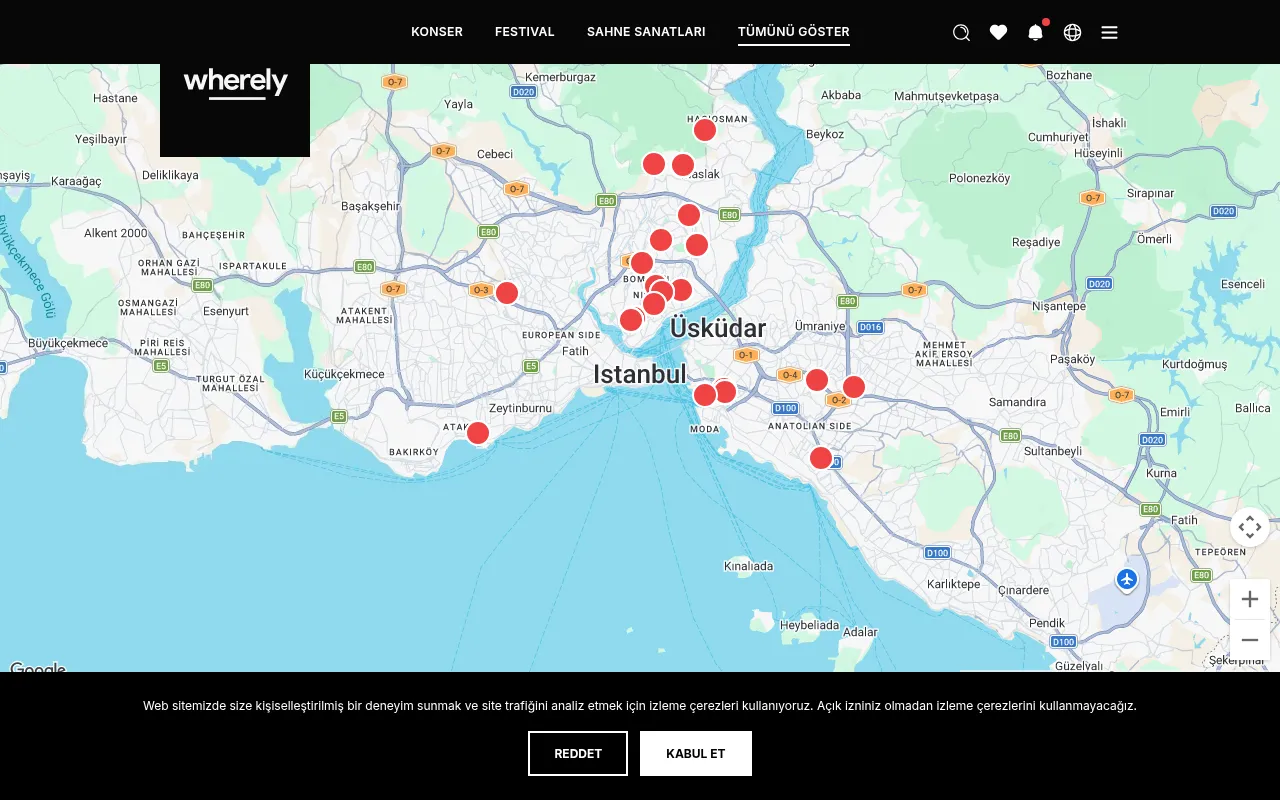Viewport: 1280px width, 800px height.
Task: Click the Sultanbeyli map label
Action: tap(1053, 451)
